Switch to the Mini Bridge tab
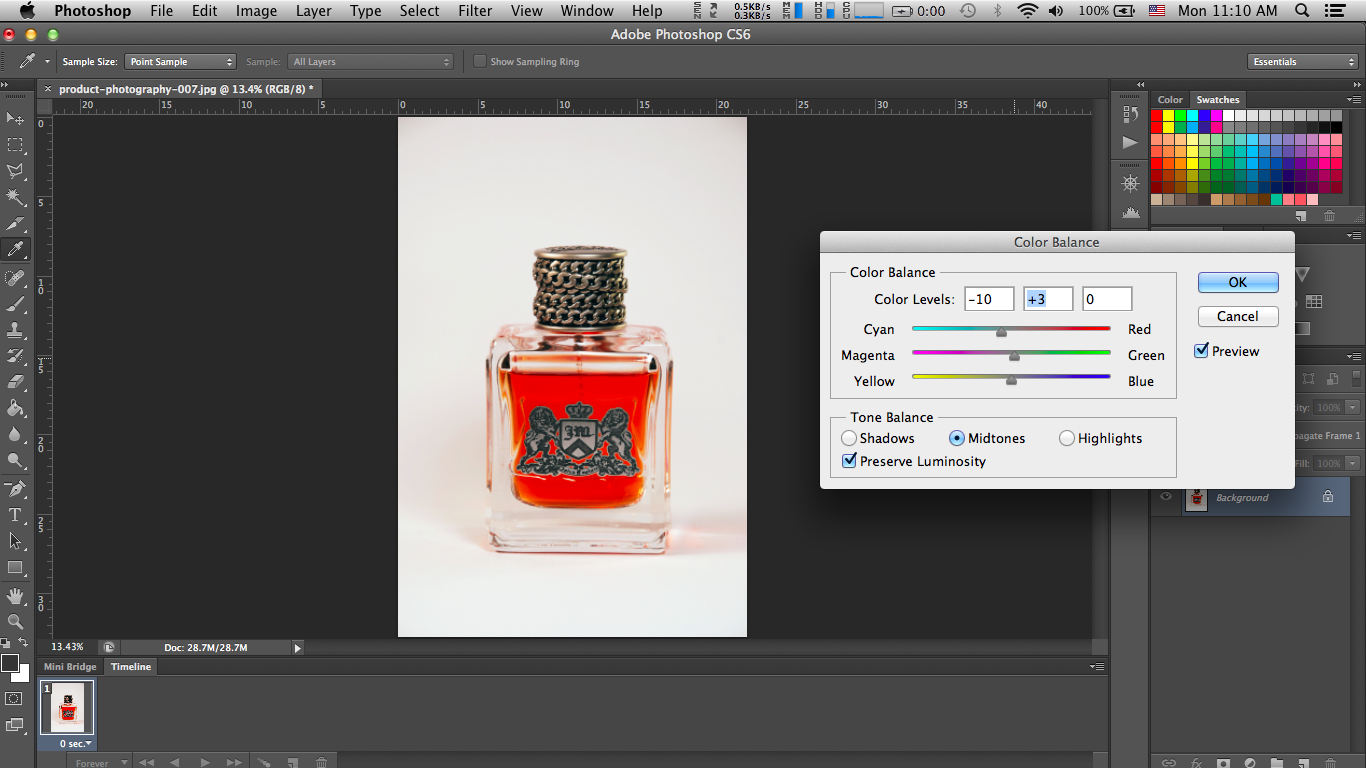1366x768 pixels. pyautogui.click(x=70, y=667)
